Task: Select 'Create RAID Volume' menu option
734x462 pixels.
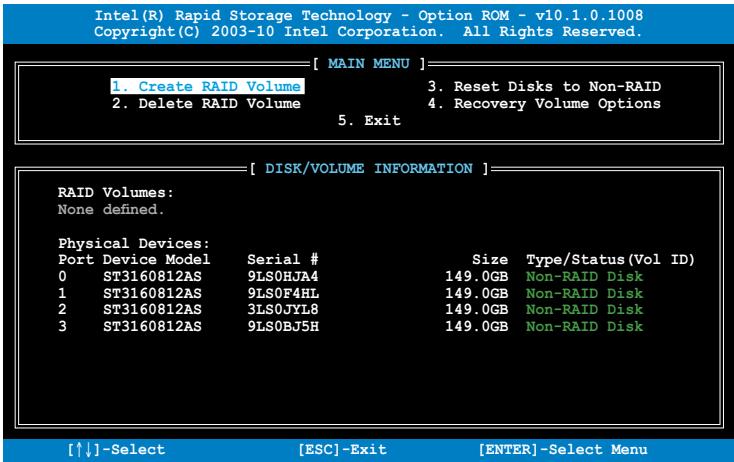Action: 207,86
